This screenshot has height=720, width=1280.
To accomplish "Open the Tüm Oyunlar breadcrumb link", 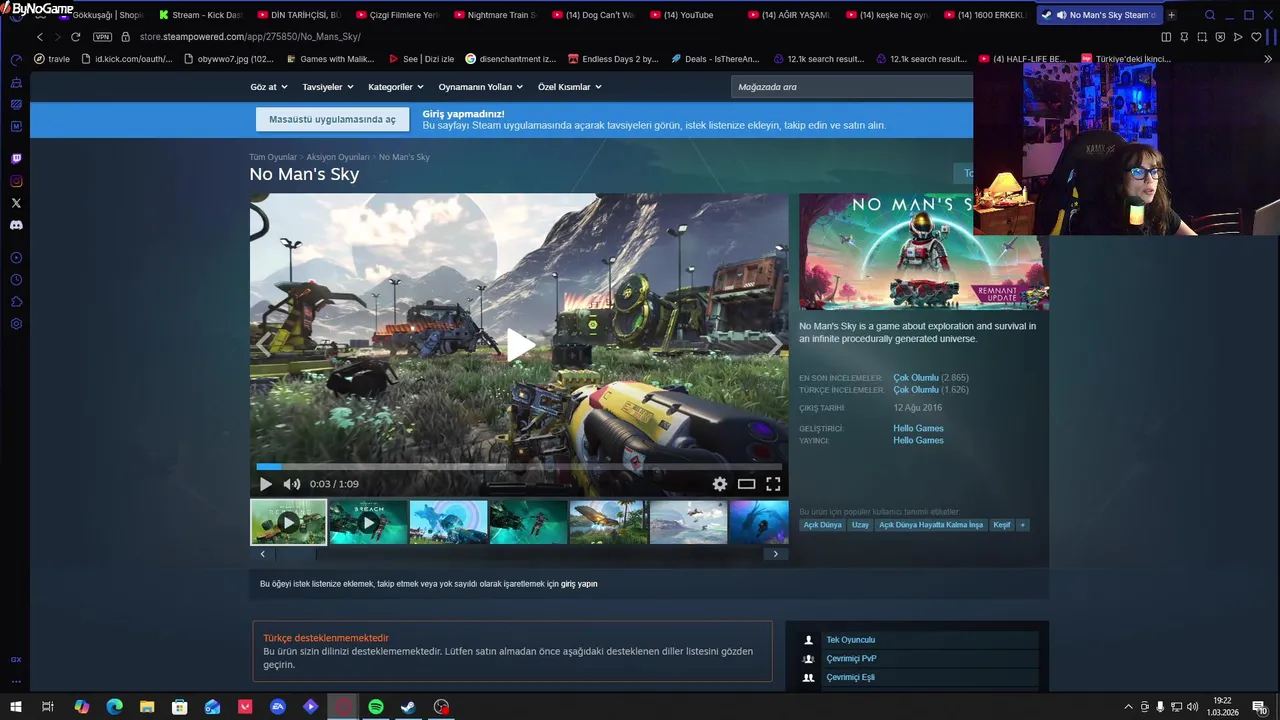I will point(273,157).
